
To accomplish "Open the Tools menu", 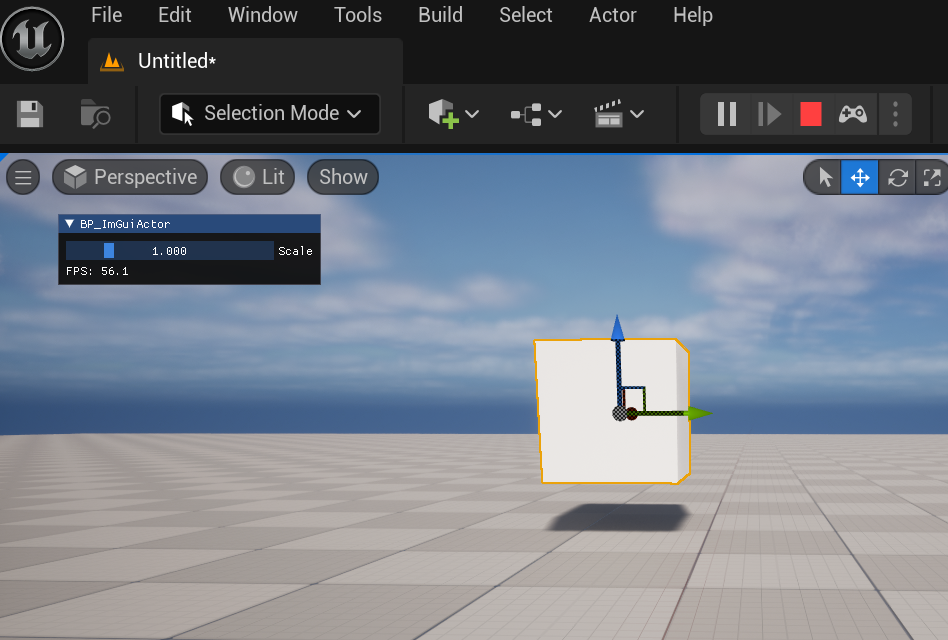I will 358,15.
